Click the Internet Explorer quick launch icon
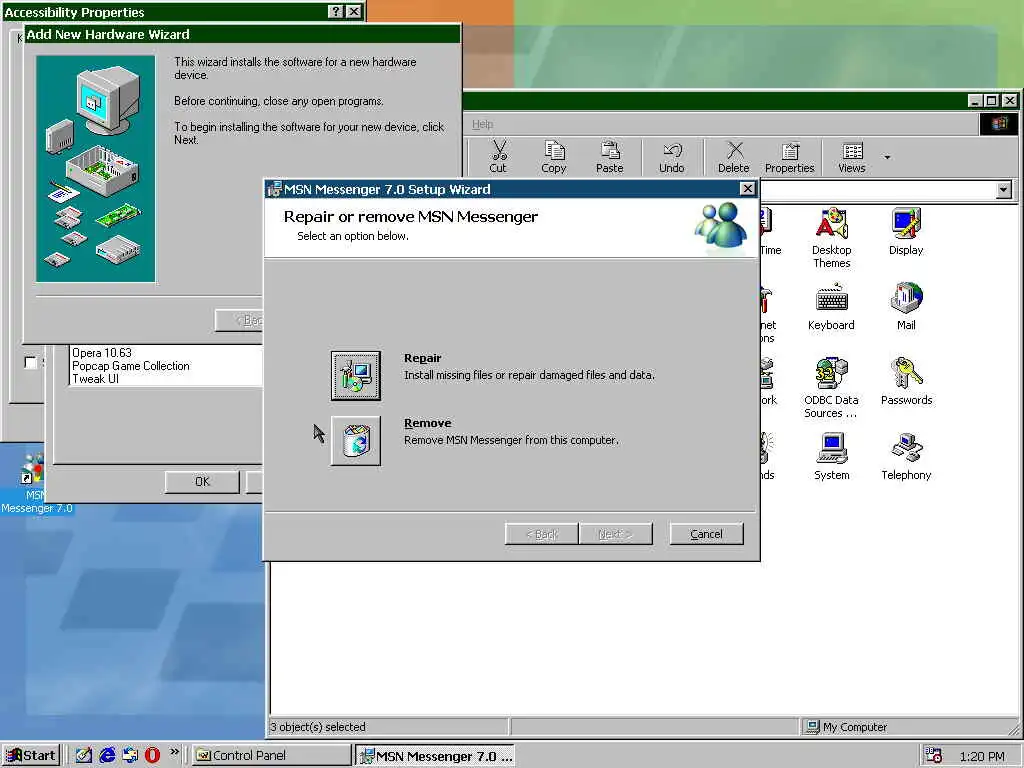Viewport: 1024px width, 768px height. [107, 755]
